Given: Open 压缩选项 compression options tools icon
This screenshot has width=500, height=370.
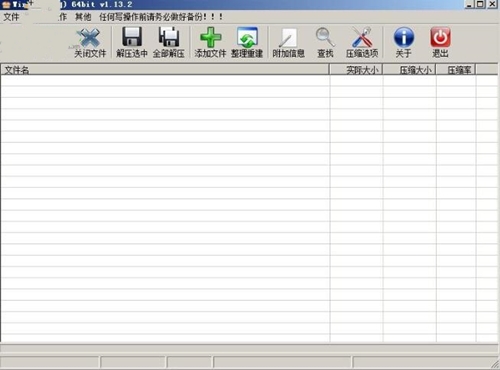Looking at the screenshot, I should (362, 37).
